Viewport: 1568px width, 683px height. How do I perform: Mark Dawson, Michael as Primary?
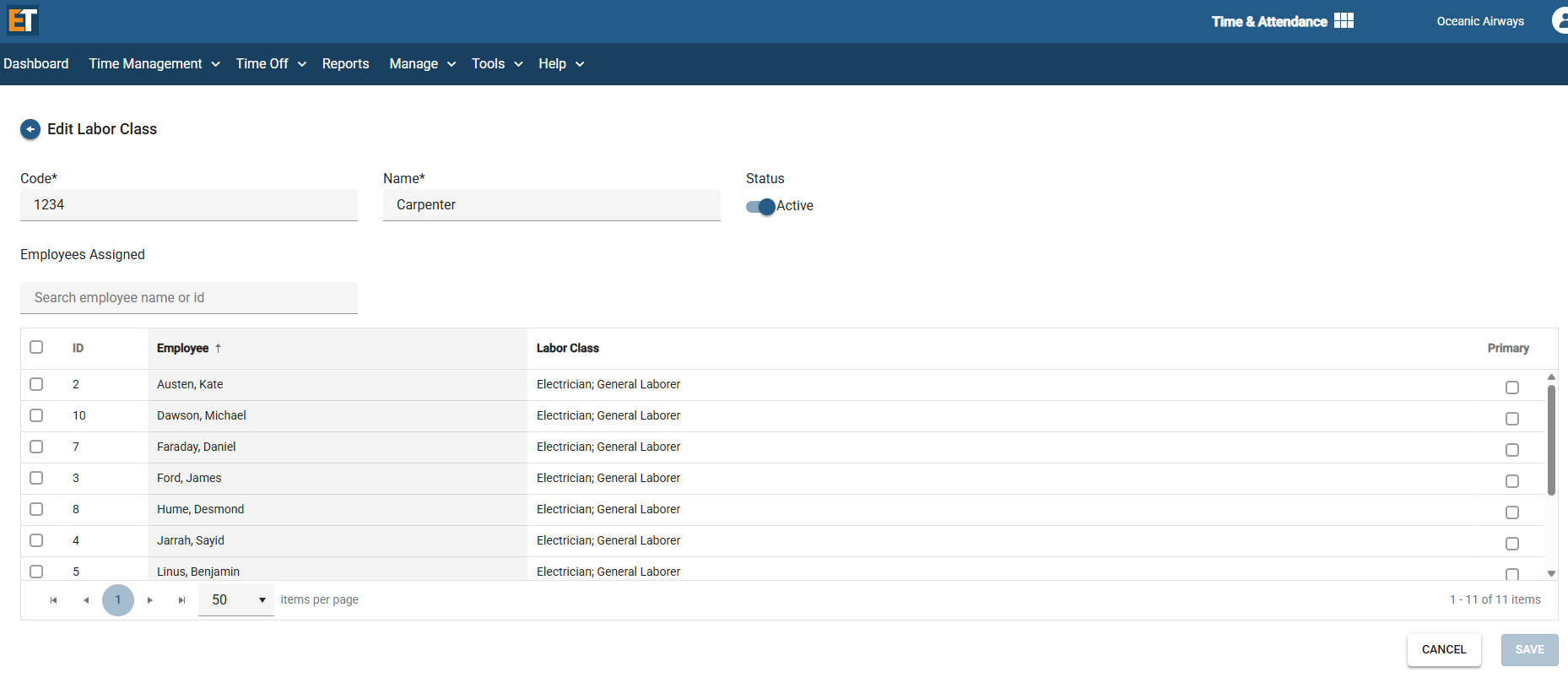(x=1512, y=419)
